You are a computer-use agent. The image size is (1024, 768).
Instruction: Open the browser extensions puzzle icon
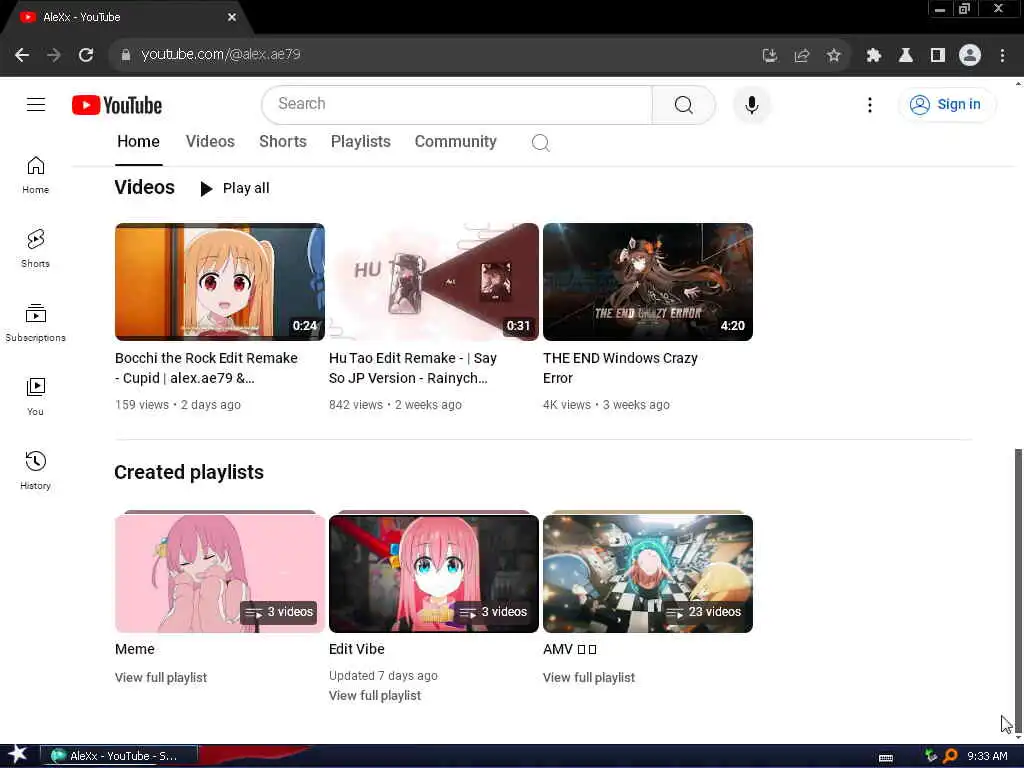click(x=873, y=56)
